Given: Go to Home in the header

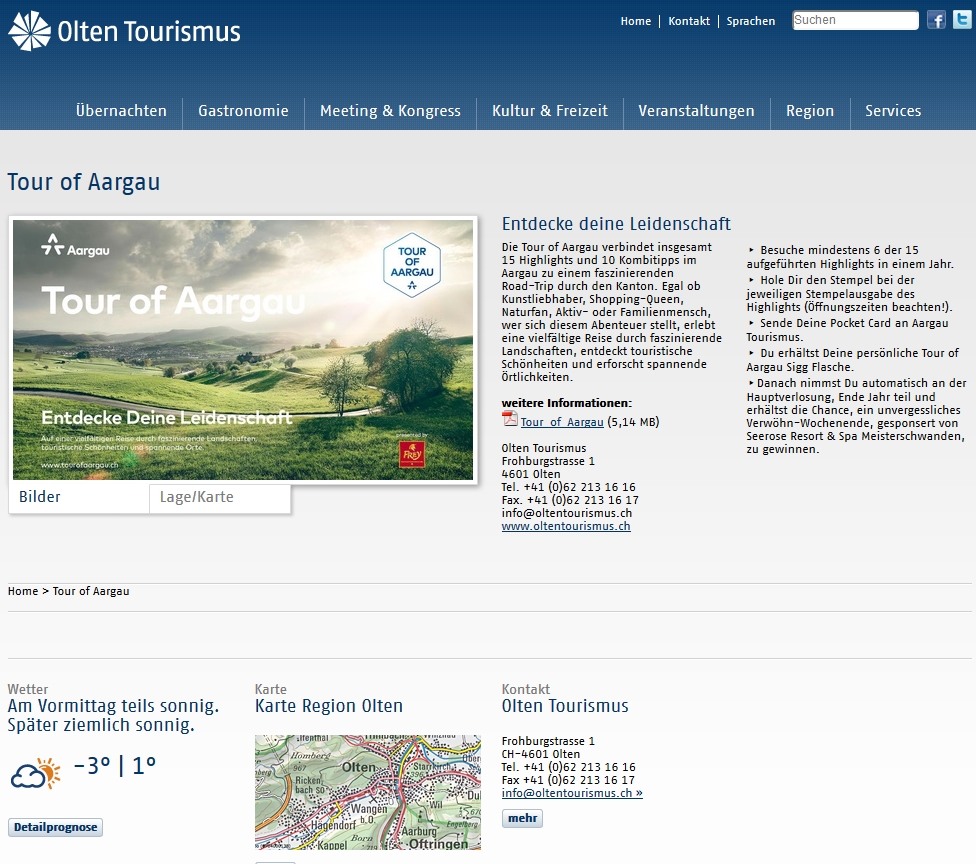Looking at the screenshot, I should [x=636, y=21].
